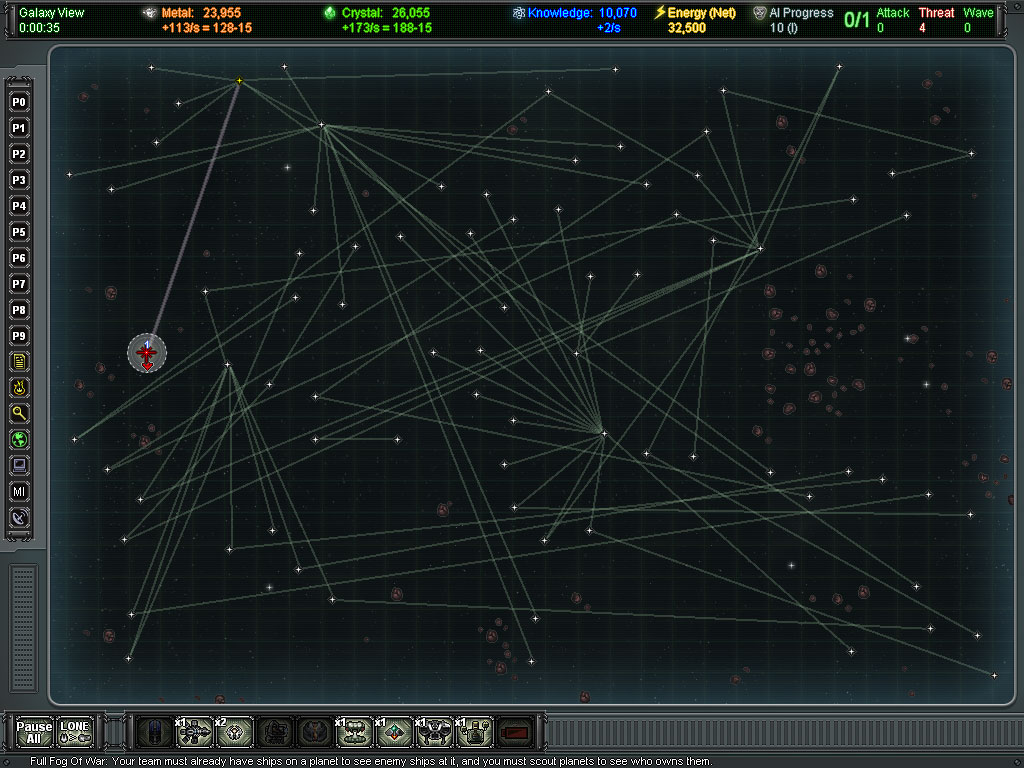This screenshot has width=1024, height=768.
Task: Toggle the Pause All button
Action: 34,732
